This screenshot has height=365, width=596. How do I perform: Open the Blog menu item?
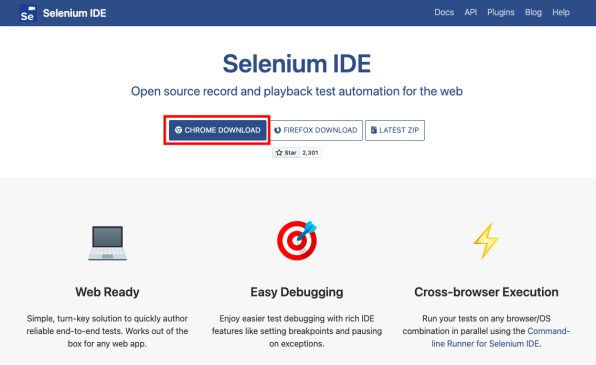533,13
